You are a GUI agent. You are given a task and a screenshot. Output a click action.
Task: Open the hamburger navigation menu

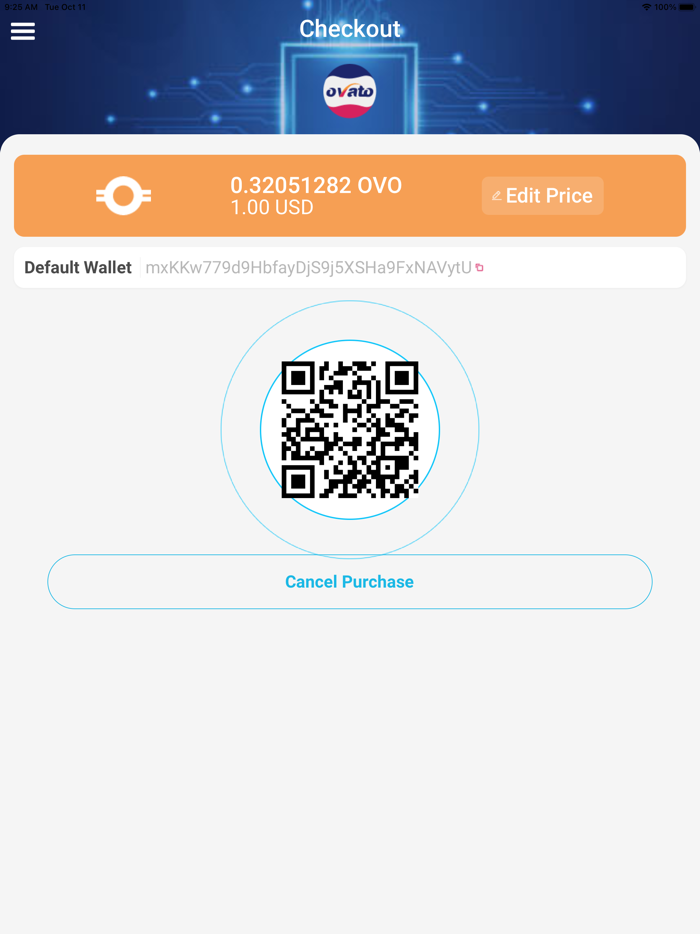coord(23,31)
